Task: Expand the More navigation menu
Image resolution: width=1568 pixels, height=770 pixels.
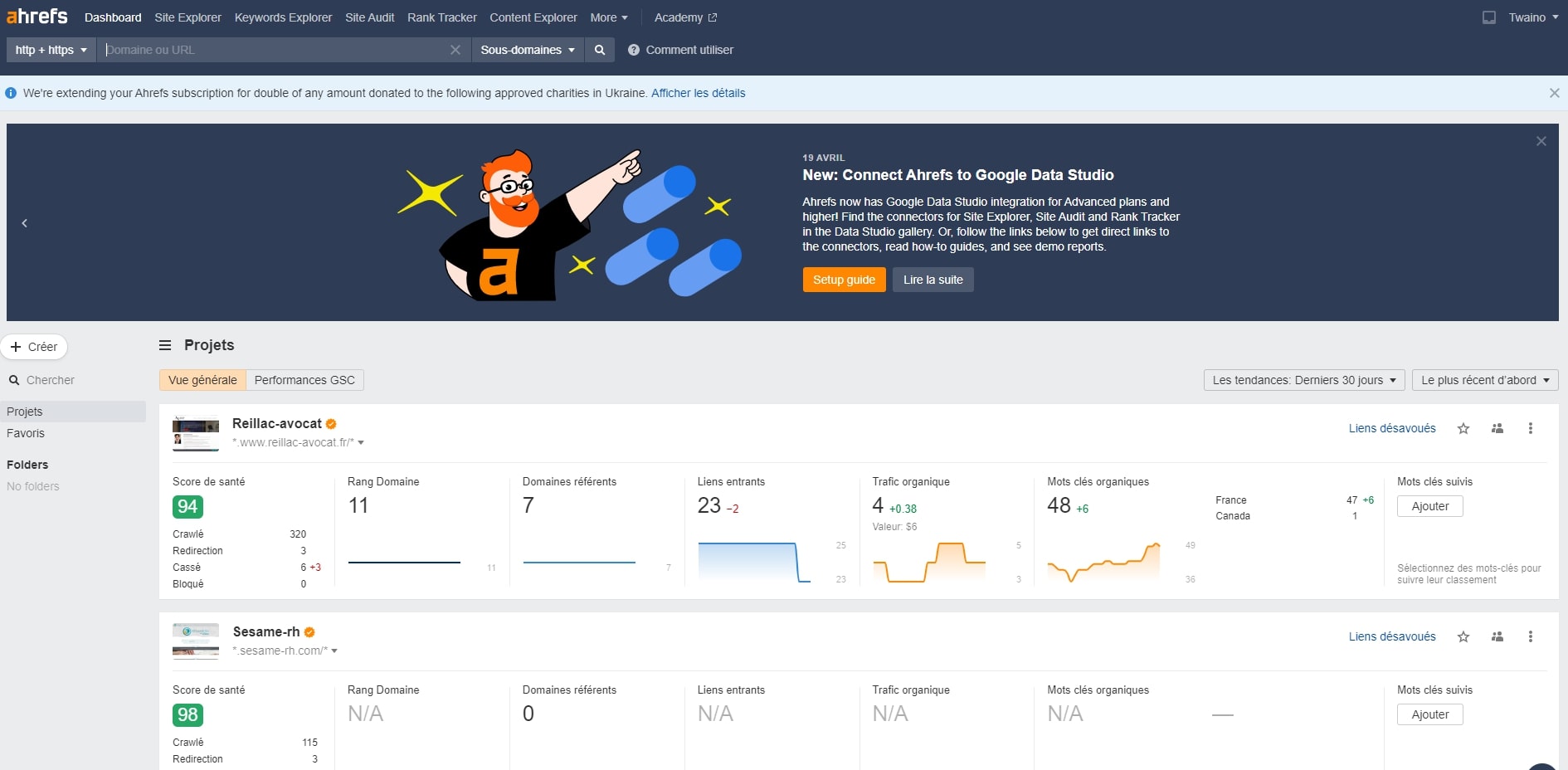Action: (x=609, y=17)
